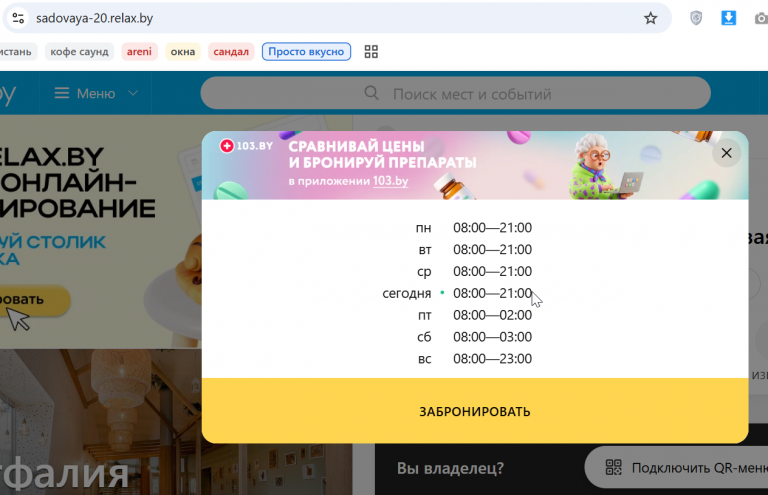This screenshot has width=768, height=495.
Task: Open the shield extension icon
Action: [696, 18]
